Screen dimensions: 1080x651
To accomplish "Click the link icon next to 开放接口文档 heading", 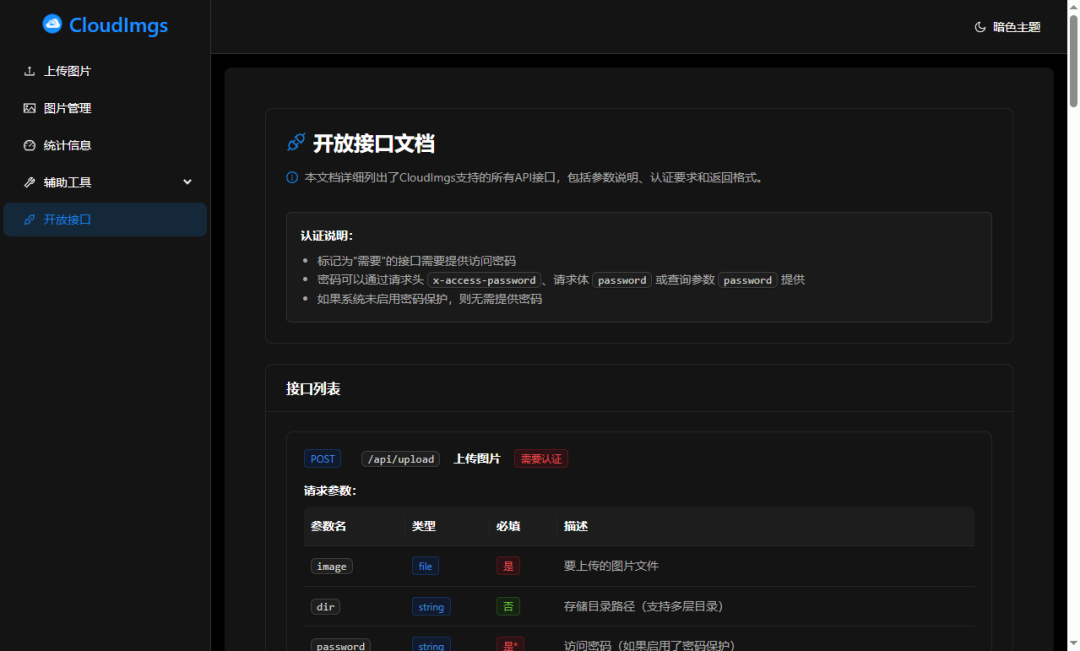I will pyautogui.click(x=295, y=142).
